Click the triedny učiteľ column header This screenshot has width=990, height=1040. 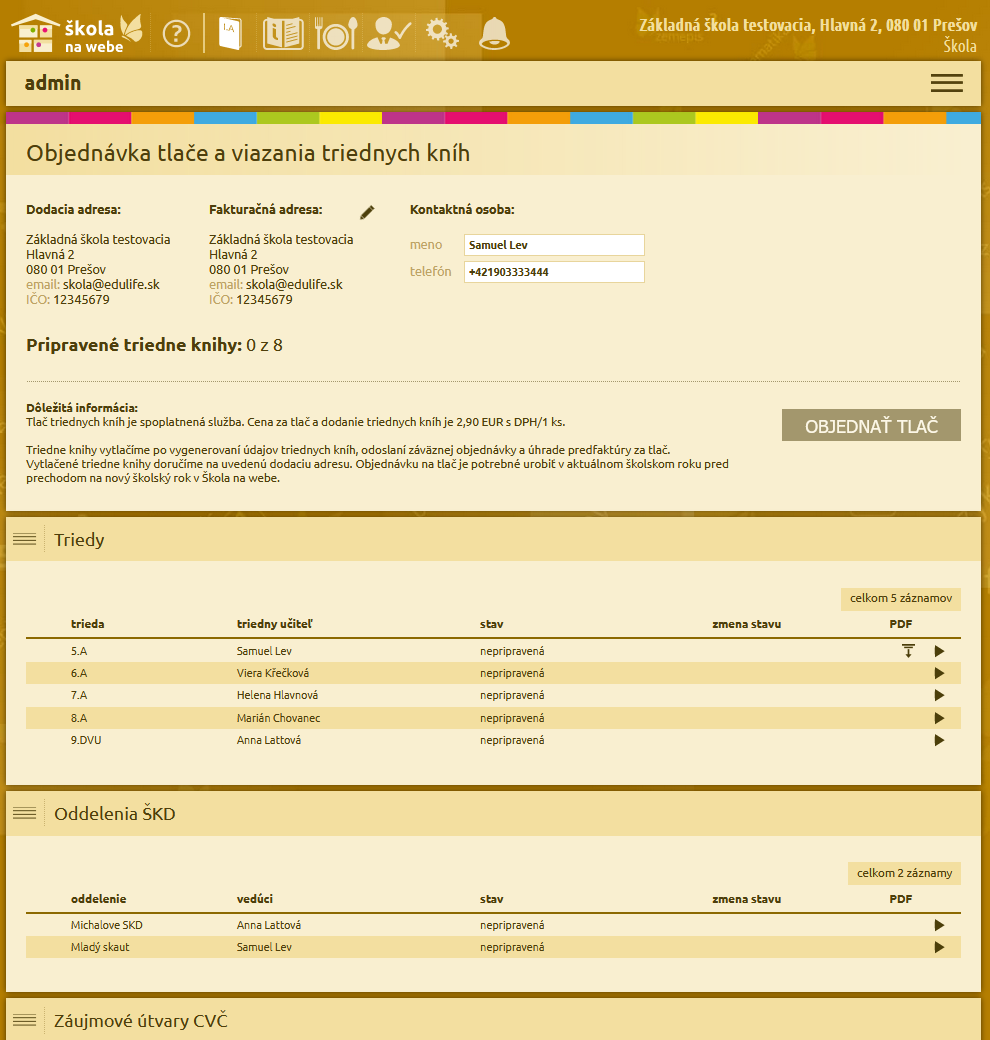pyautogui.click(x=275, y=624)
